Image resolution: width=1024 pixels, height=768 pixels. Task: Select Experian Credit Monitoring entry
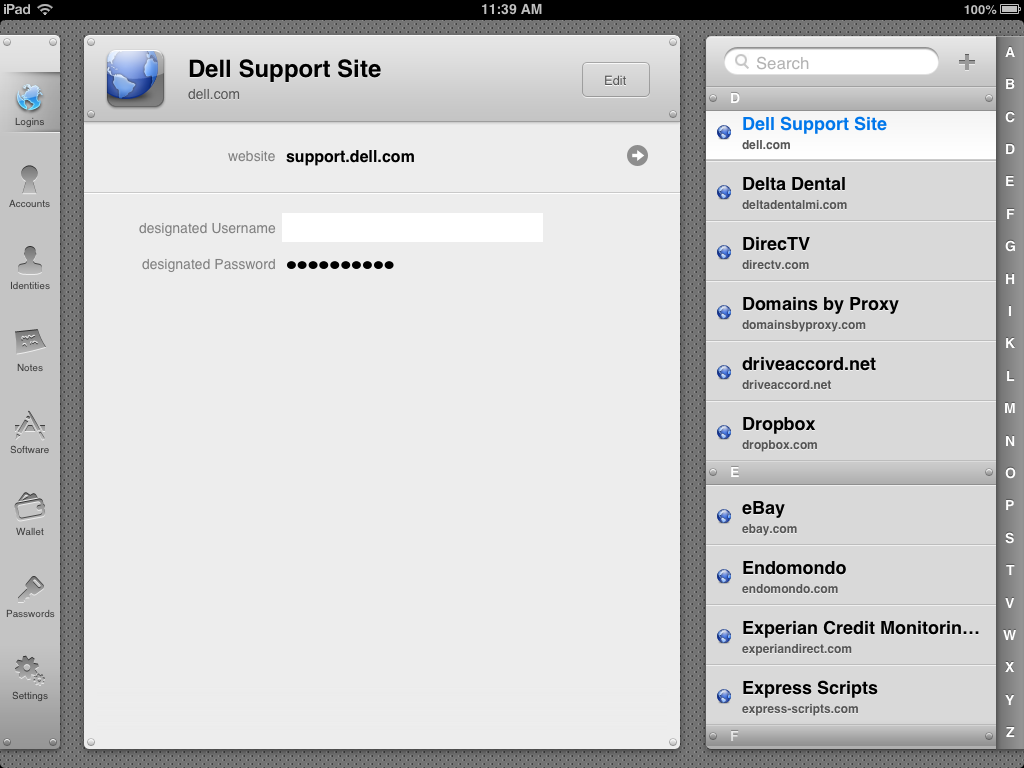click(x=850, y=636)
